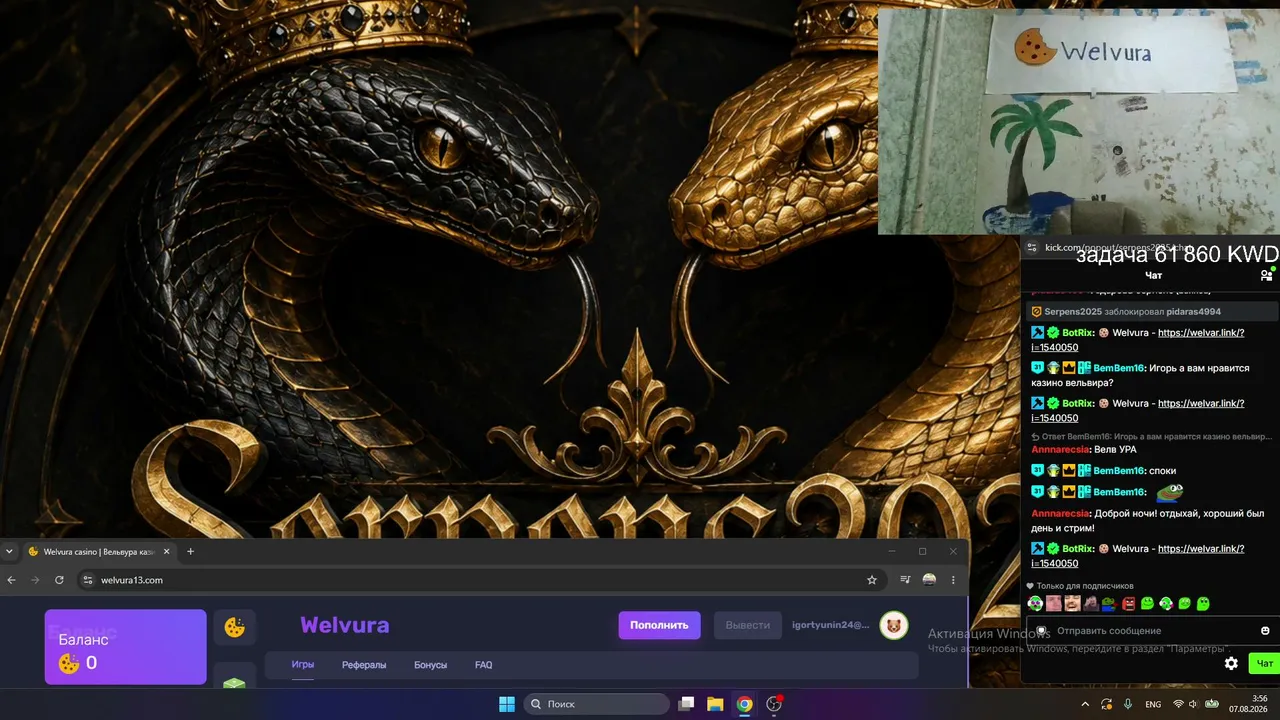Click the Chrome taskbar icon
1280x720 pixels.
tap(744, 704)
